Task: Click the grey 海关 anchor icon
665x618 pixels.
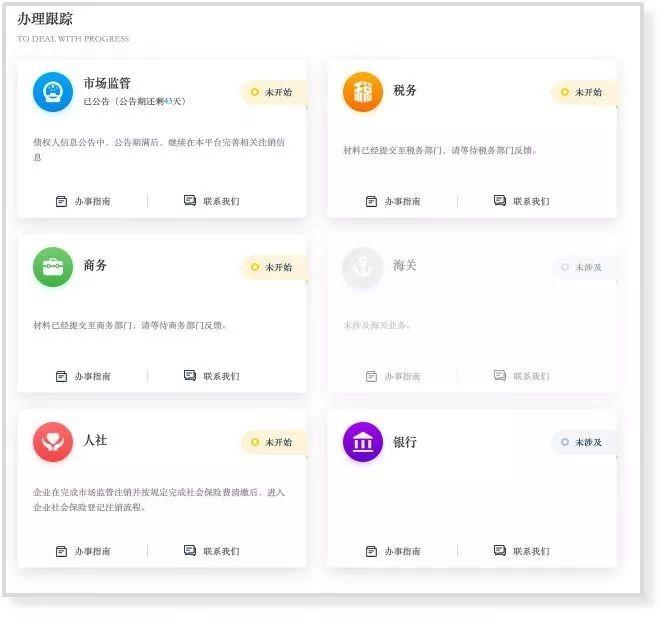Action: click(x=363, y=267)
